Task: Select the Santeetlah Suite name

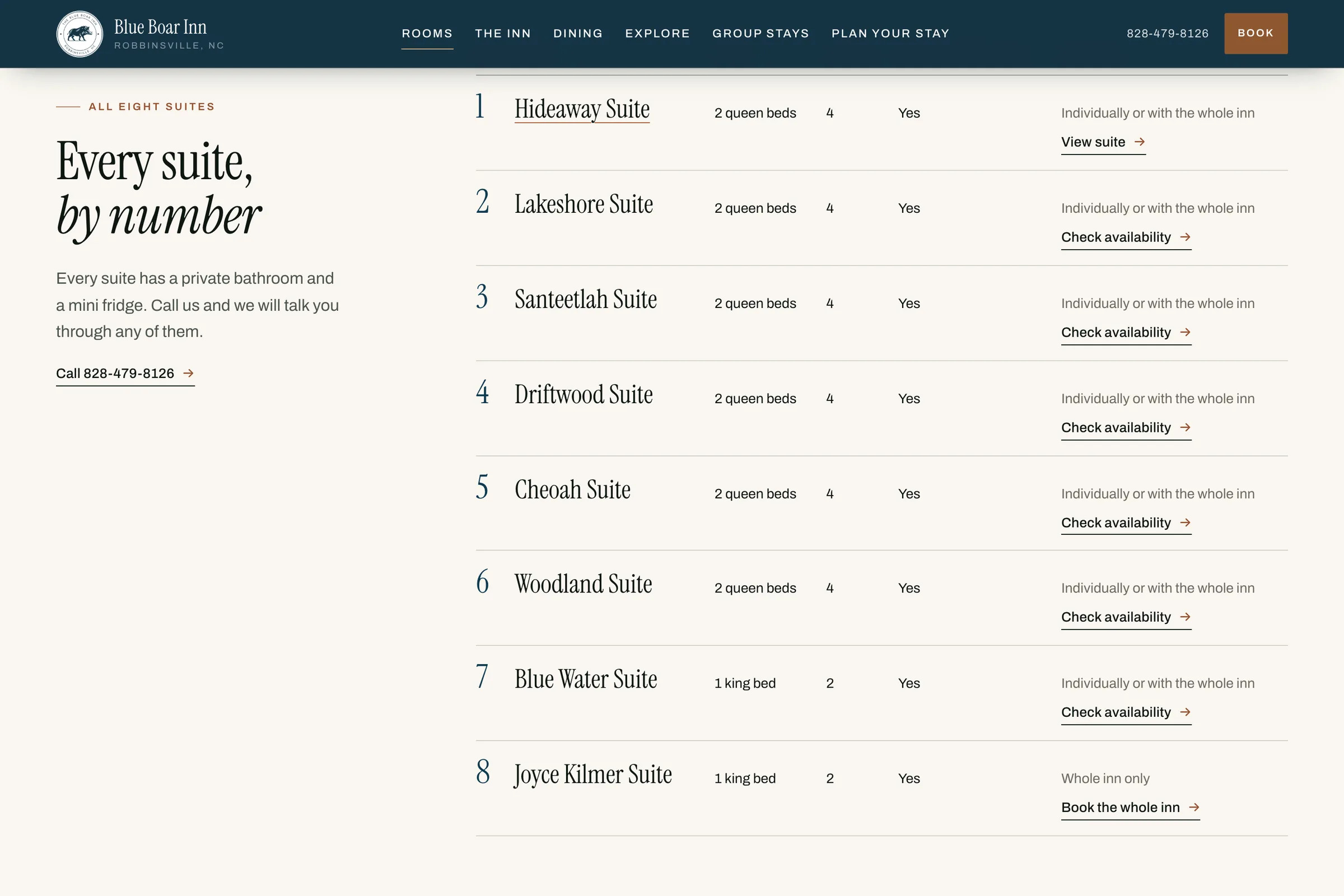Action: [x=586, y=300]
